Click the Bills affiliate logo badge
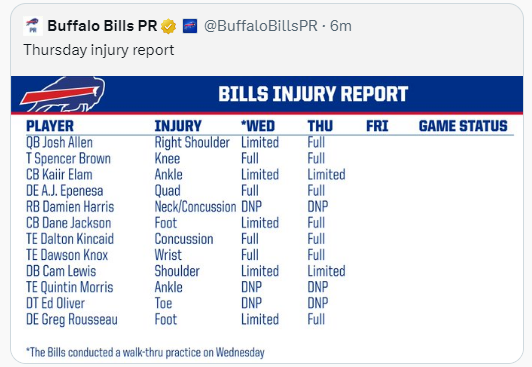This screenshot has width=532, height=367. coord(190,26)
